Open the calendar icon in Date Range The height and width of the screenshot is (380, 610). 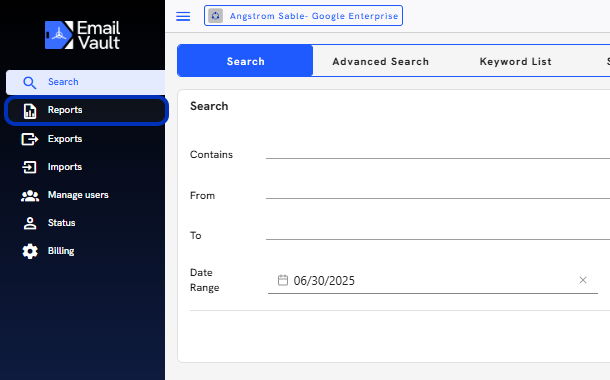click(283, 280)
